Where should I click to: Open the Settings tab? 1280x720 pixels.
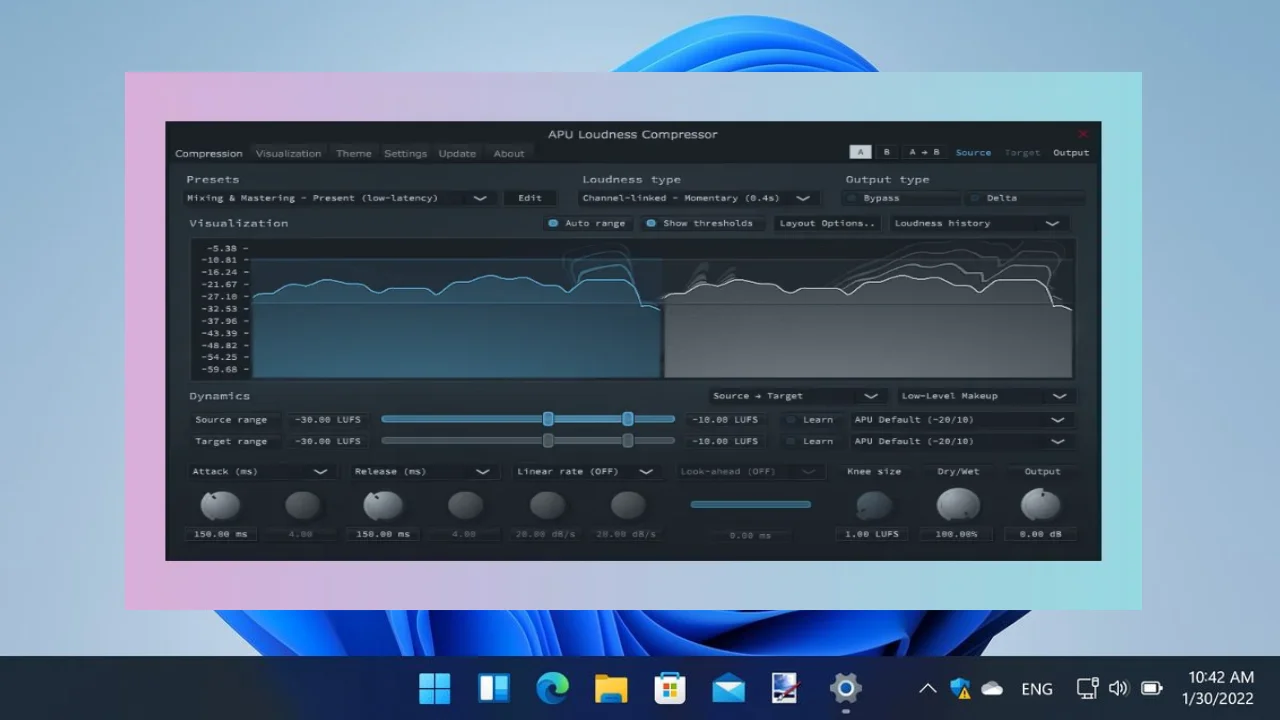coord(406,153)
